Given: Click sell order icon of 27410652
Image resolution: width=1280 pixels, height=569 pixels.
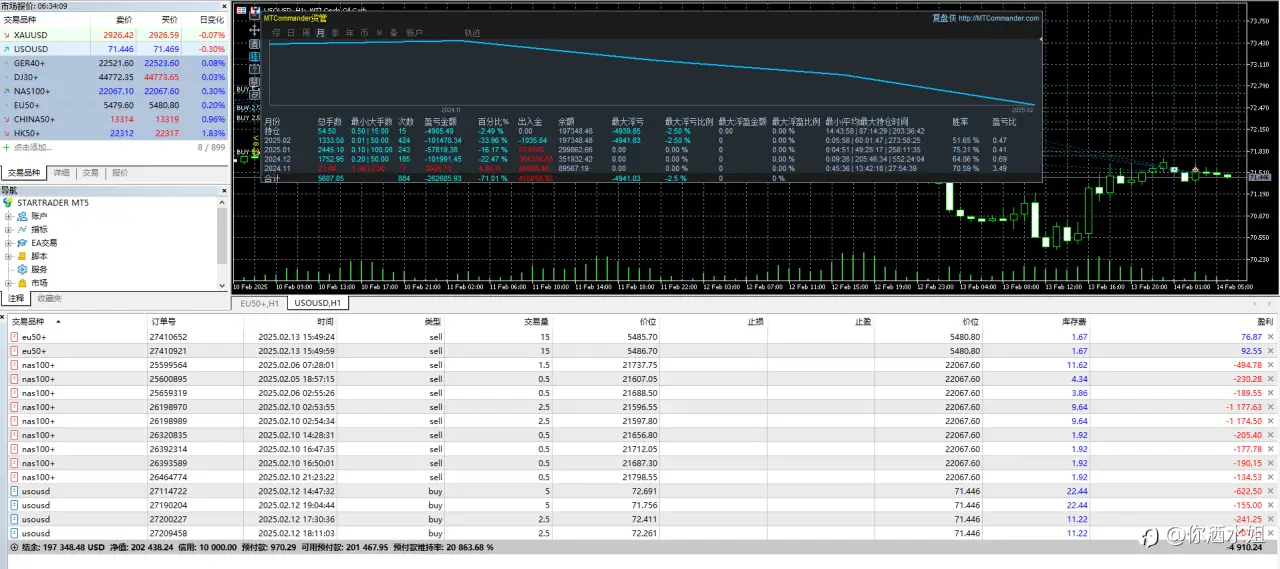Looking at the screenshot, I should pyautogui.click(x=13, y=337).
